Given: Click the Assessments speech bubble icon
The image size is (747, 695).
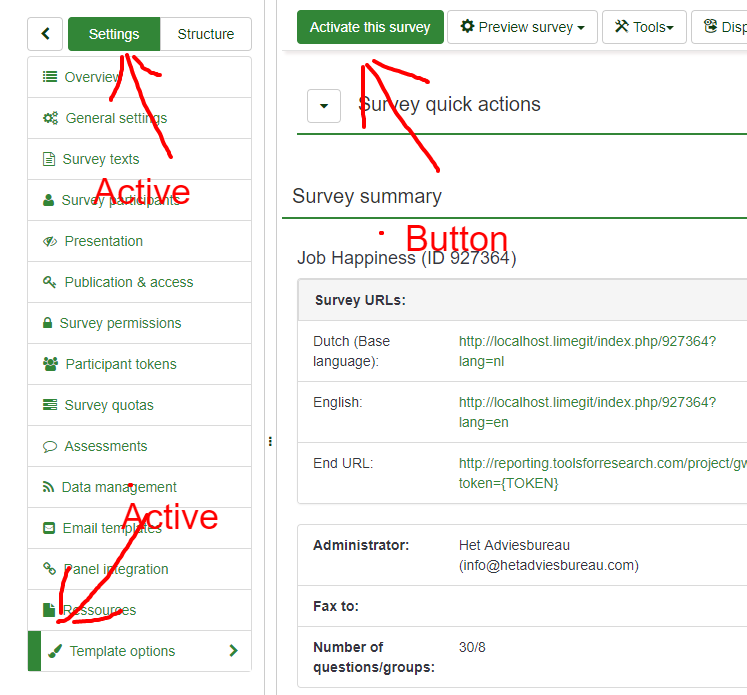Looking at the screenshot, I should click(50, 446).
